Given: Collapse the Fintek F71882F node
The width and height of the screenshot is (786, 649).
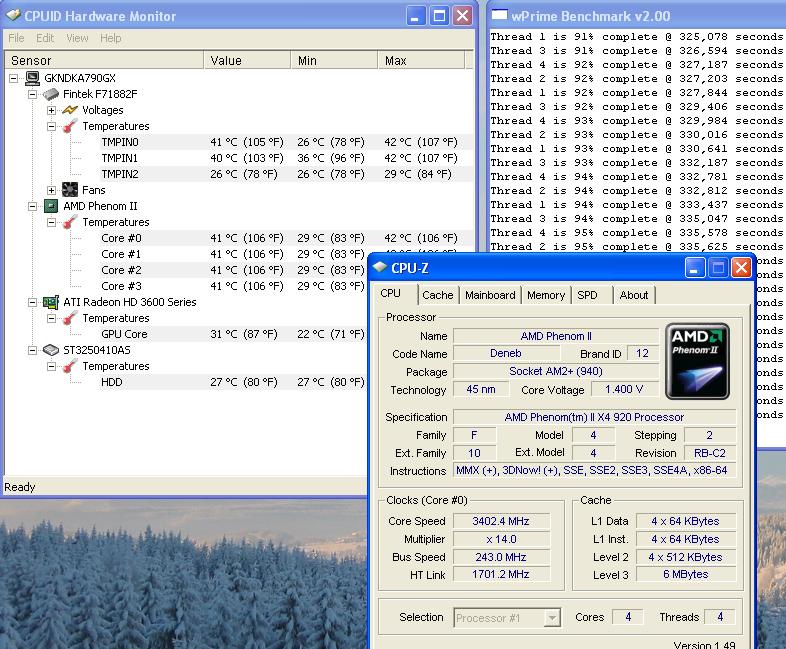Looking at the screenshot, I should pos(33,94).
